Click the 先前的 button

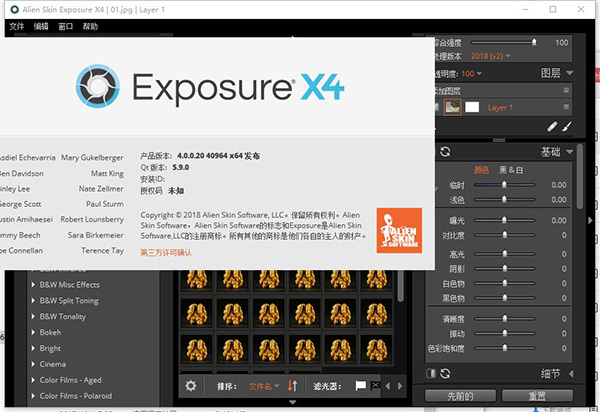pyautogui.click(x=460, y=396)
